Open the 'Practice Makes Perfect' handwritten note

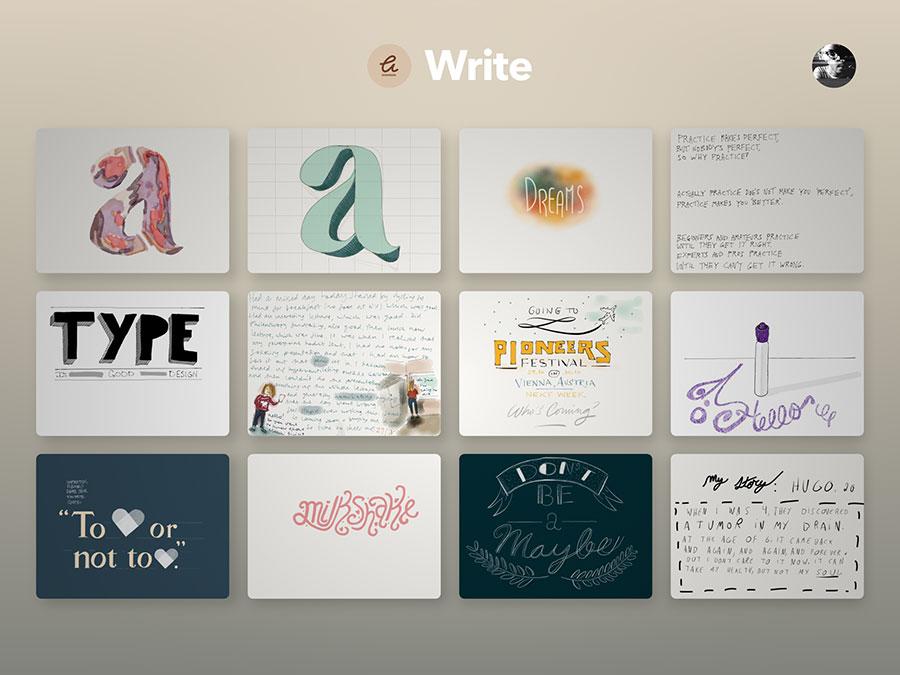[768, 199]
